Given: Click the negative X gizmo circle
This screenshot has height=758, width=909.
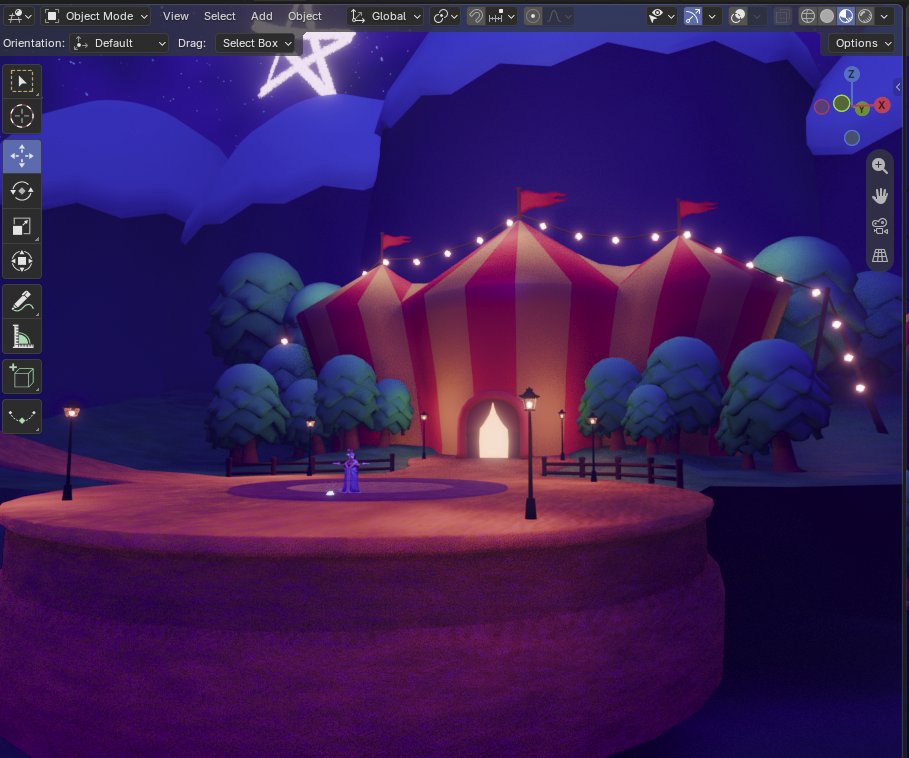Looking at the screenshot, I should coord(821,107).
